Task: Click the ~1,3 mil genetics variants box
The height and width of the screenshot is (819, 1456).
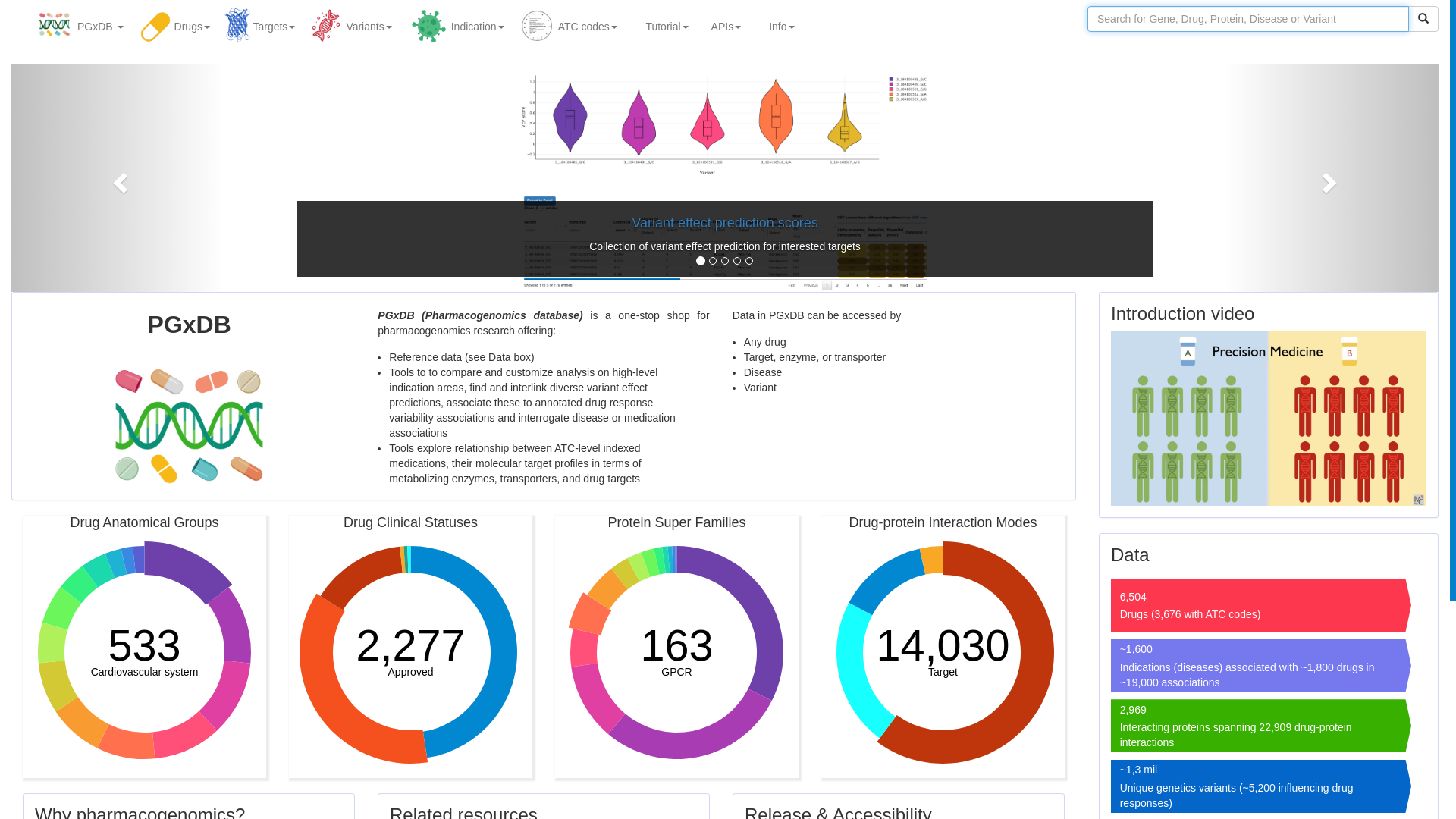Action: coord(1260,786)
